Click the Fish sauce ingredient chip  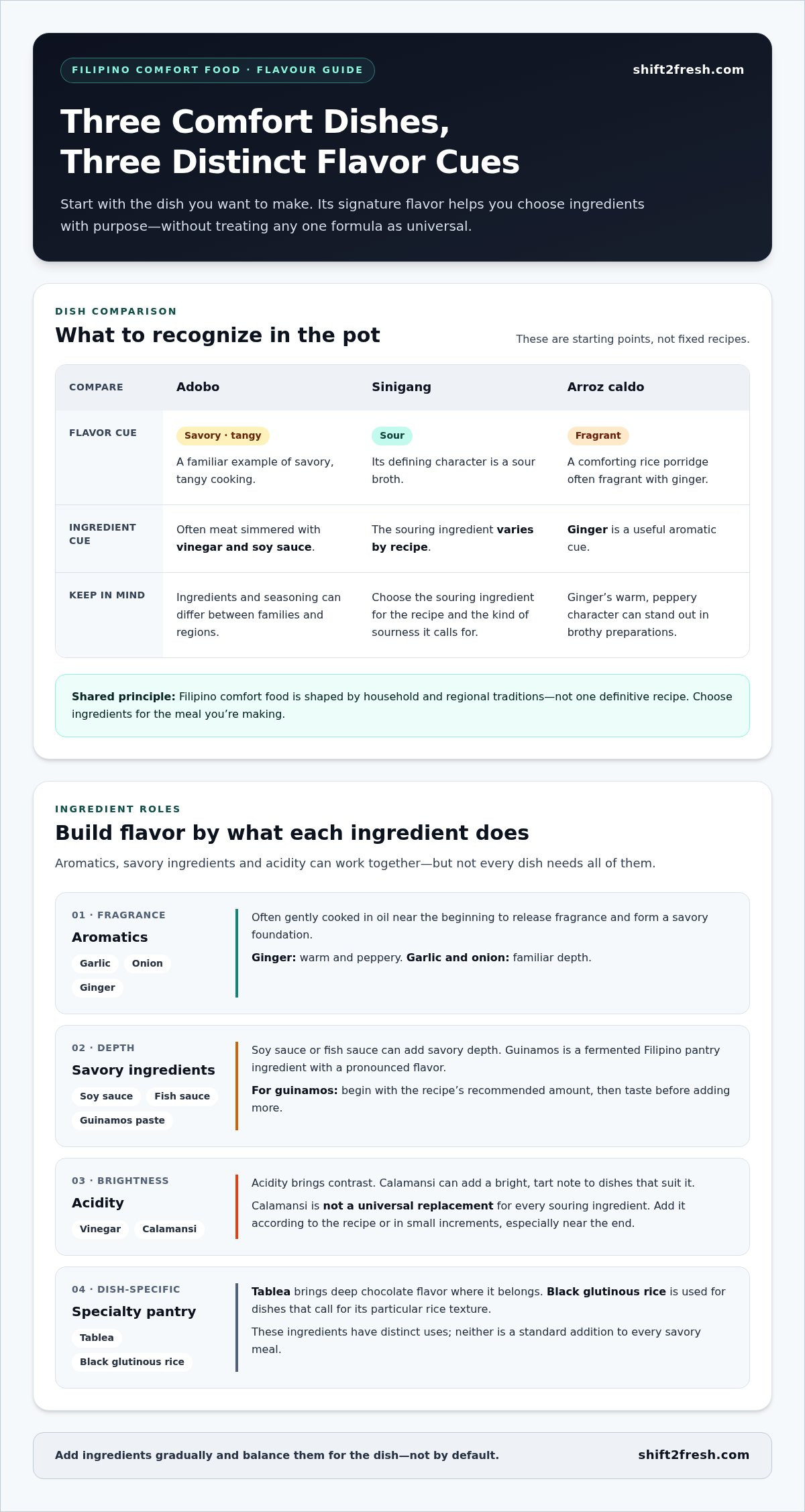(x=182, y=1096)
